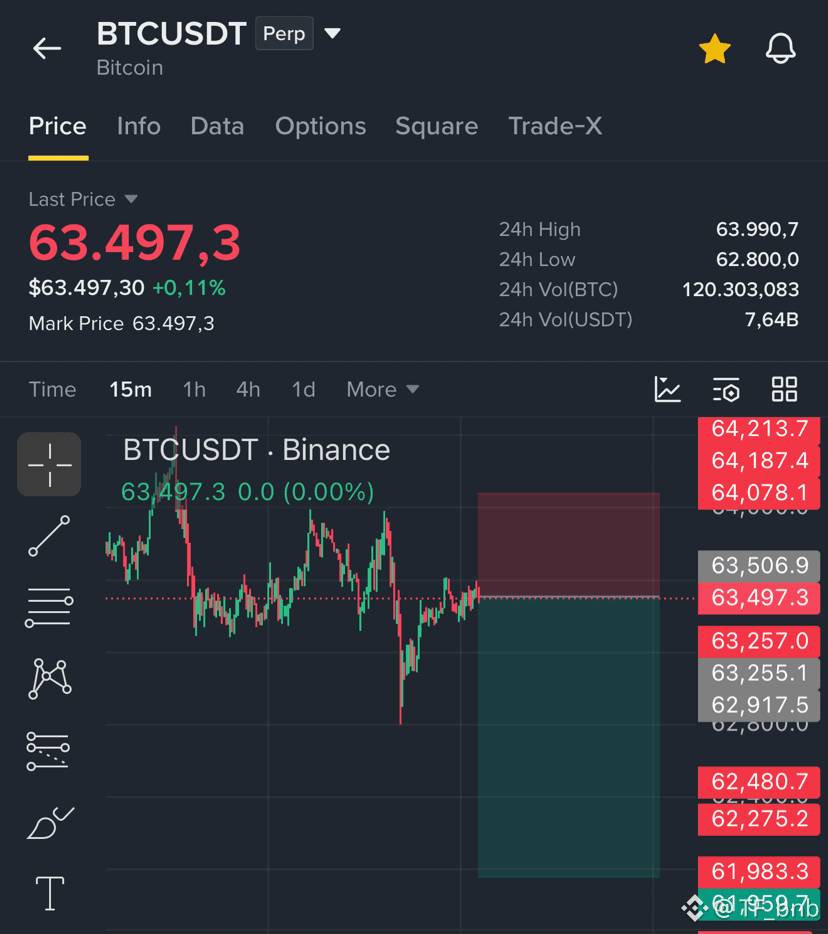Toggle the favorite star icon
The width and height of the screenshot is (828, 934).
pyautogui.click(x=714, y=49)
